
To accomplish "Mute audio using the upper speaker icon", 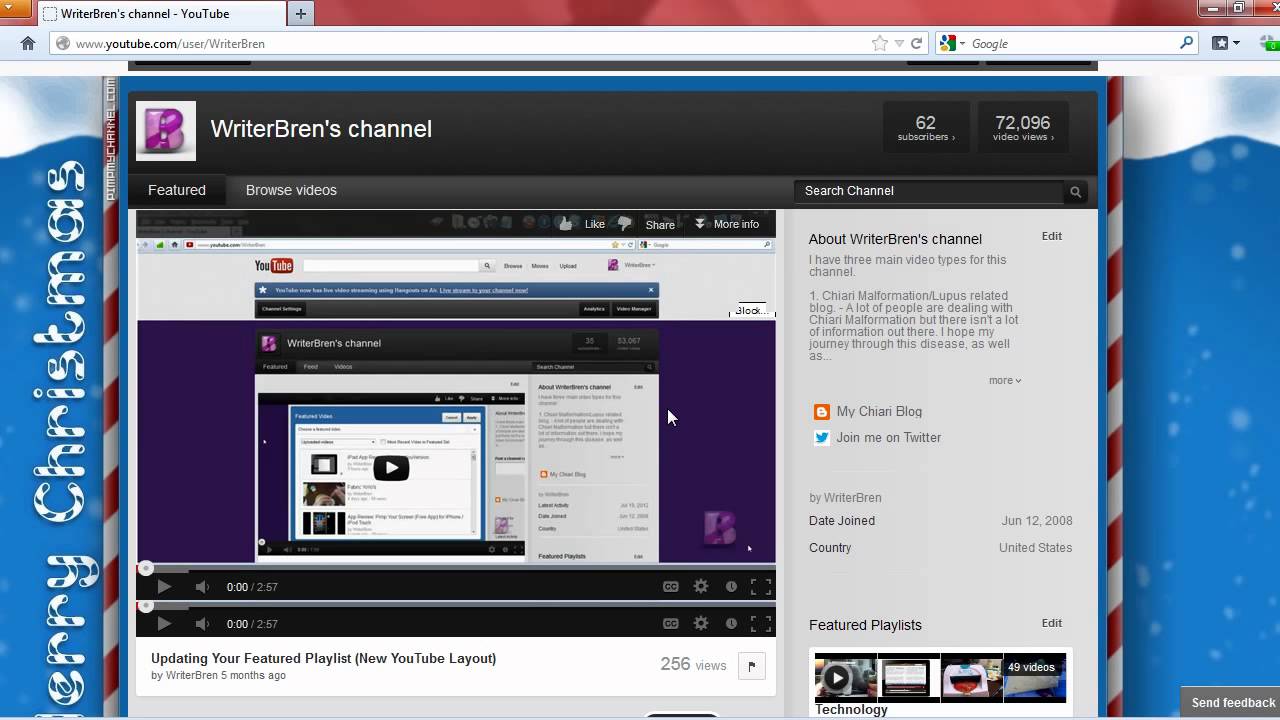I will click(202, 587).
